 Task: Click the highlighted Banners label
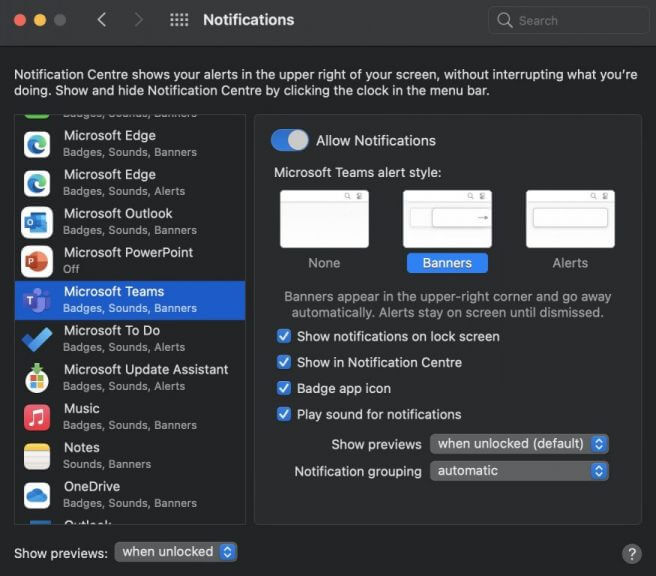coord(447,263)
